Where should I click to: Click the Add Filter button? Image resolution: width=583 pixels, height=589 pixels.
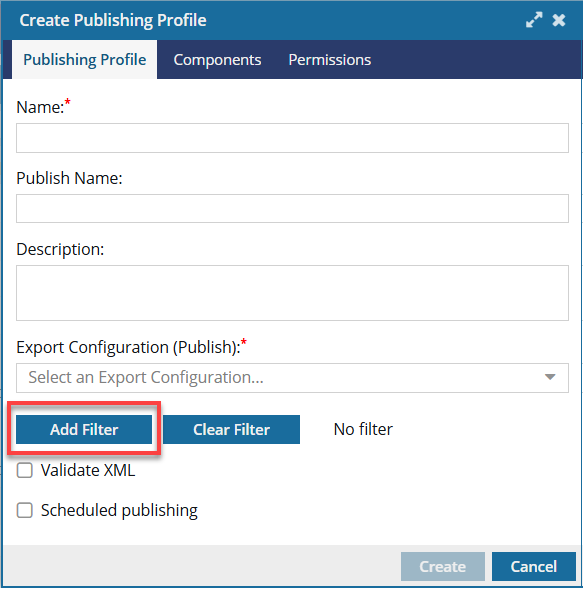pos(84,429)
